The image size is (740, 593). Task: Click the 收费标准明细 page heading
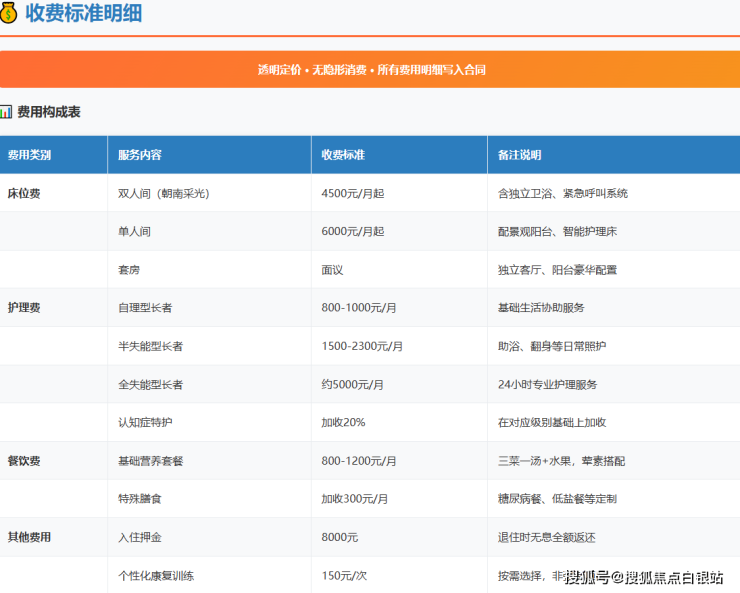click(x=84, y=13)
